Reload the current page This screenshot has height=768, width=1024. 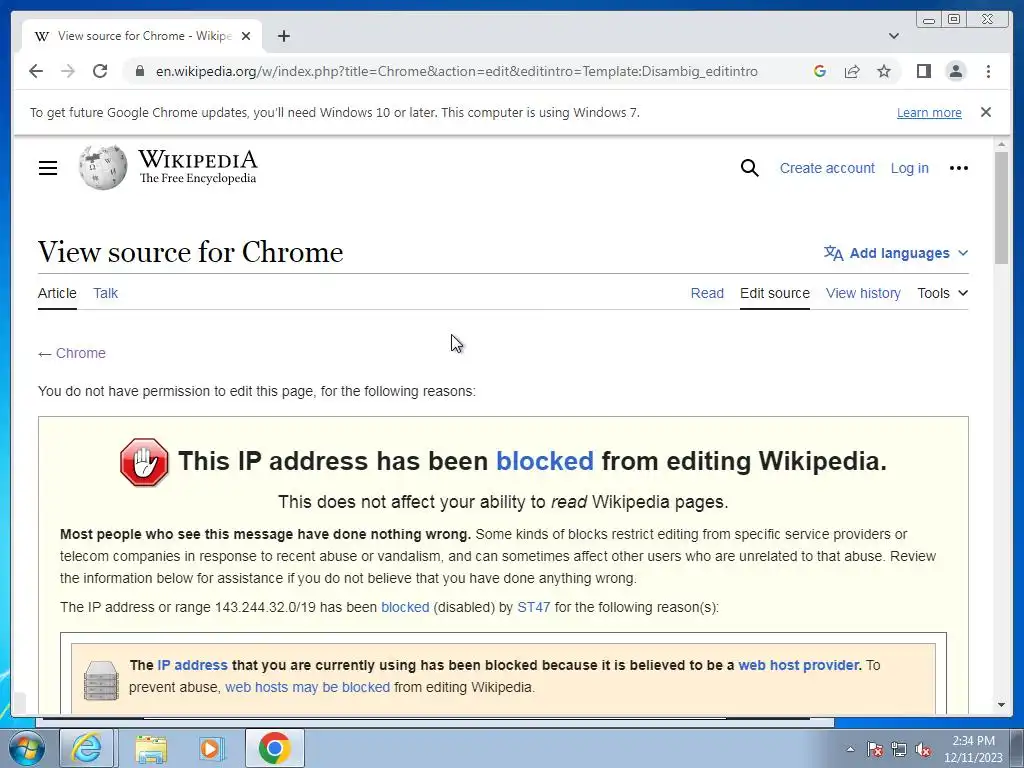(100, 71)
